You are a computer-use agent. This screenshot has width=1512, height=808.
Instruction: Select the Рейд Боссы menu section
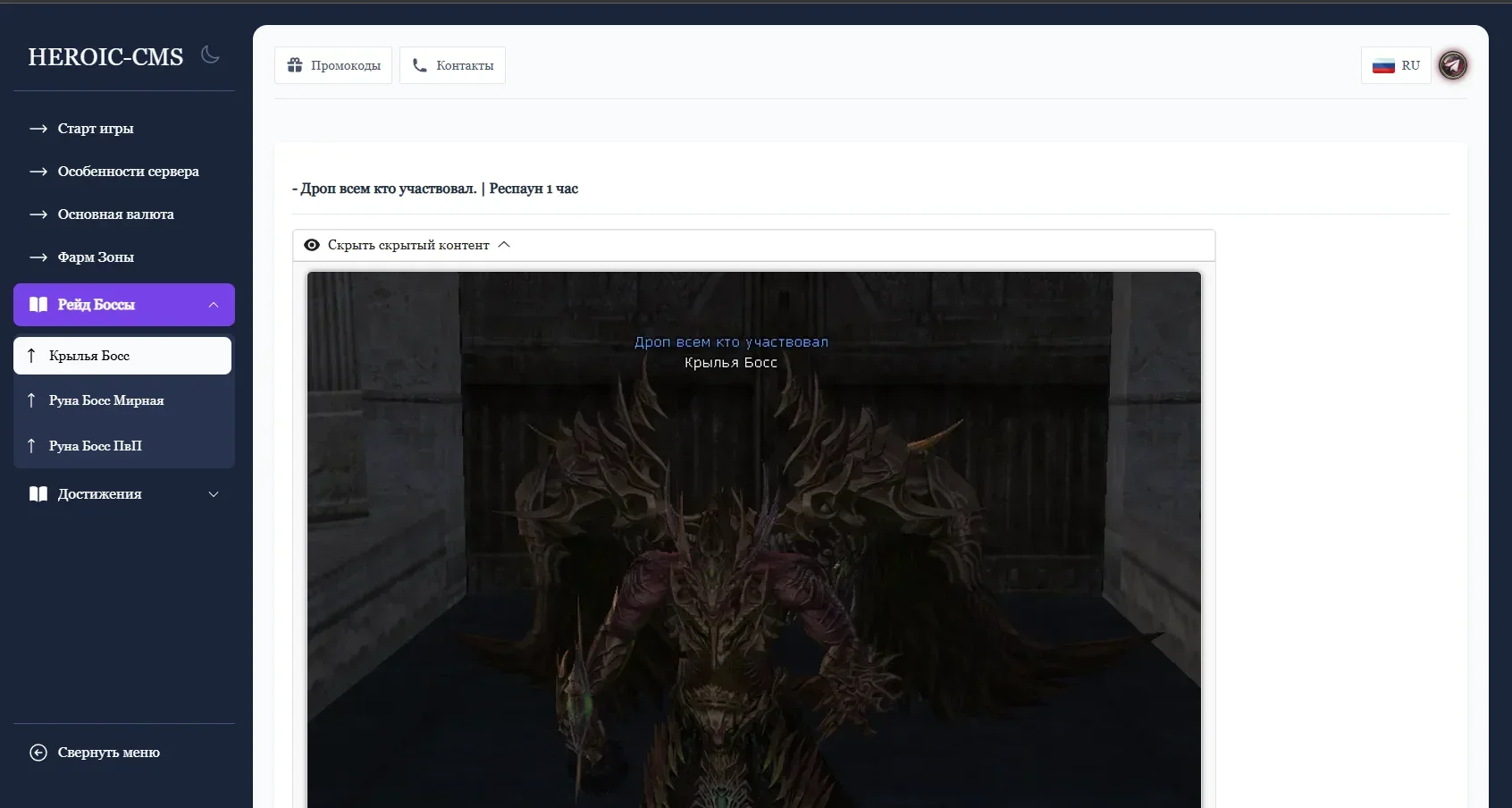coord(124,305)
